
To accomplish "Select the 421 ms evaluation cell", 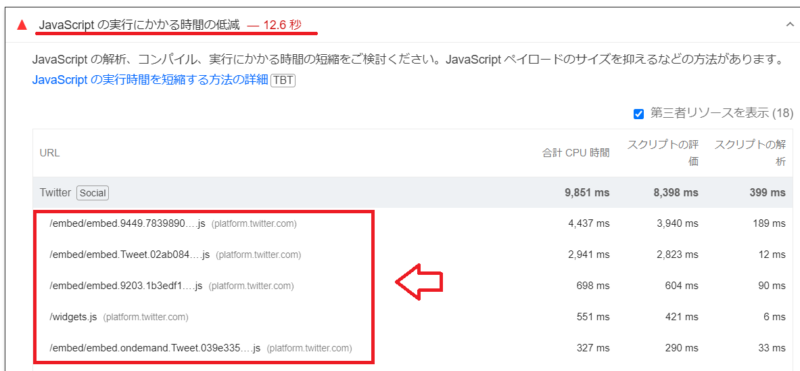I will tap(682, 317).
